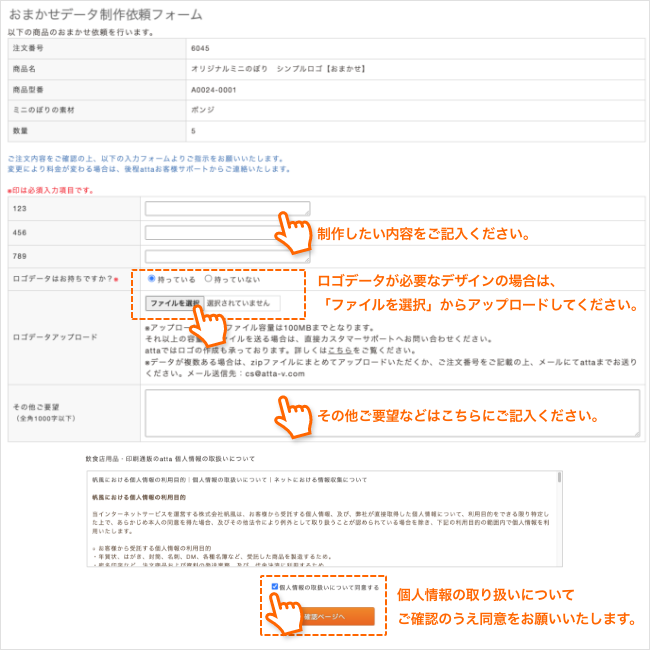Select the 持っている radio button
650x650 pixels.
click(x=152, y=279)
